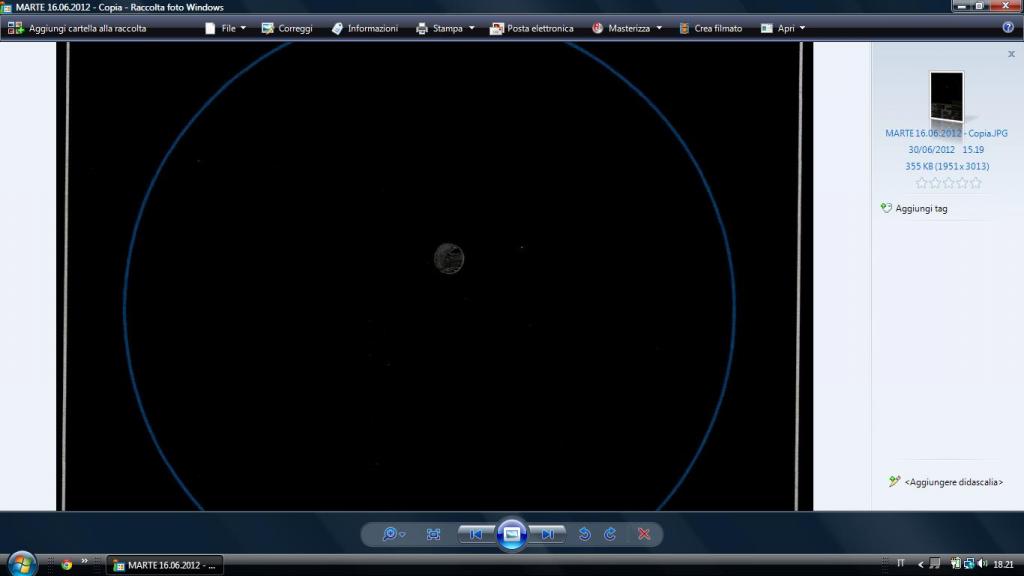
Task: Open the Apri dropdown menu
Action: click(x=783, y=28)
